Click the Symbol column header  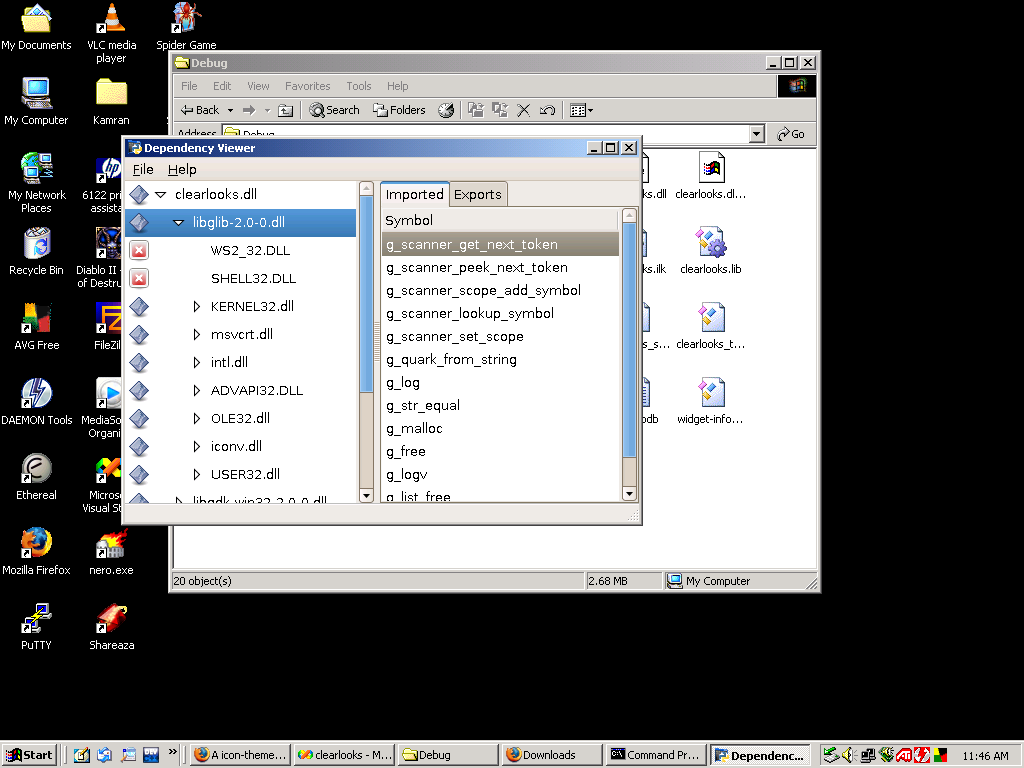click(500, 220)
